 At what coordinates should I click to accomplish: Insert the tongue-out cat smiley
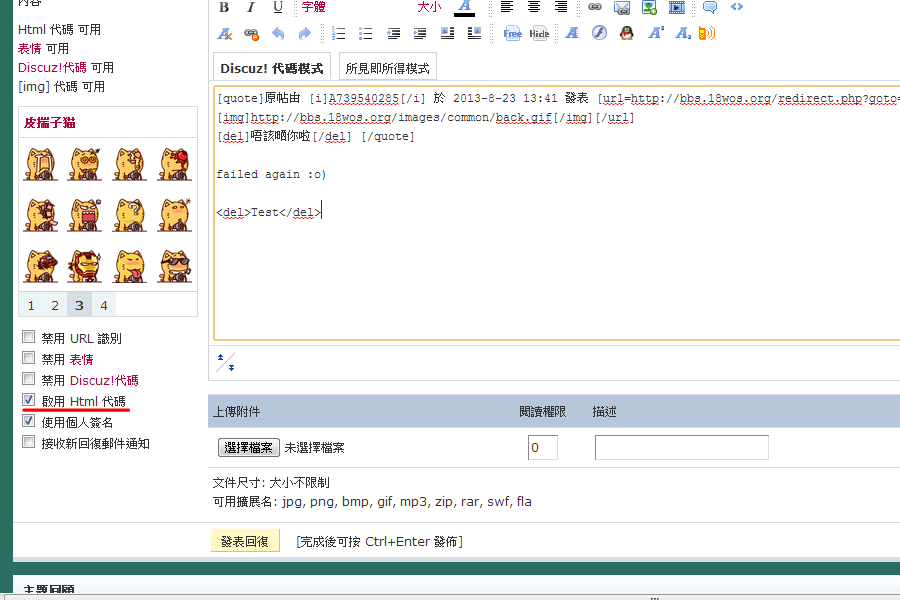(130, 266)
